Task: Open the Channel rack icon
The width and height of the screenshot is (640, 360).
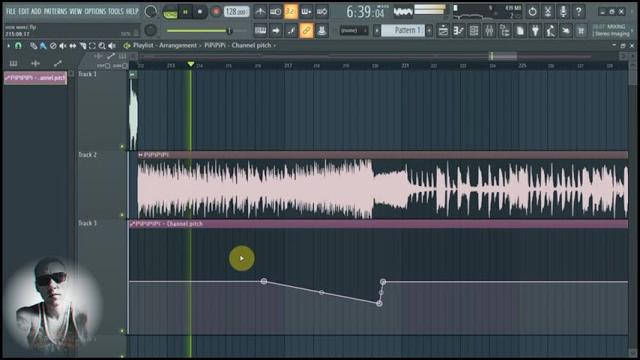Action: point(474,31)
